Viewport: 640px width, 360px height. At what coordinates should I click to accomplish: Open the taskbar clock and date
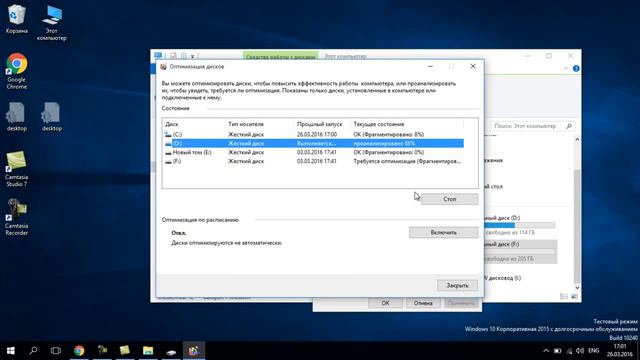tap(620, 350)
